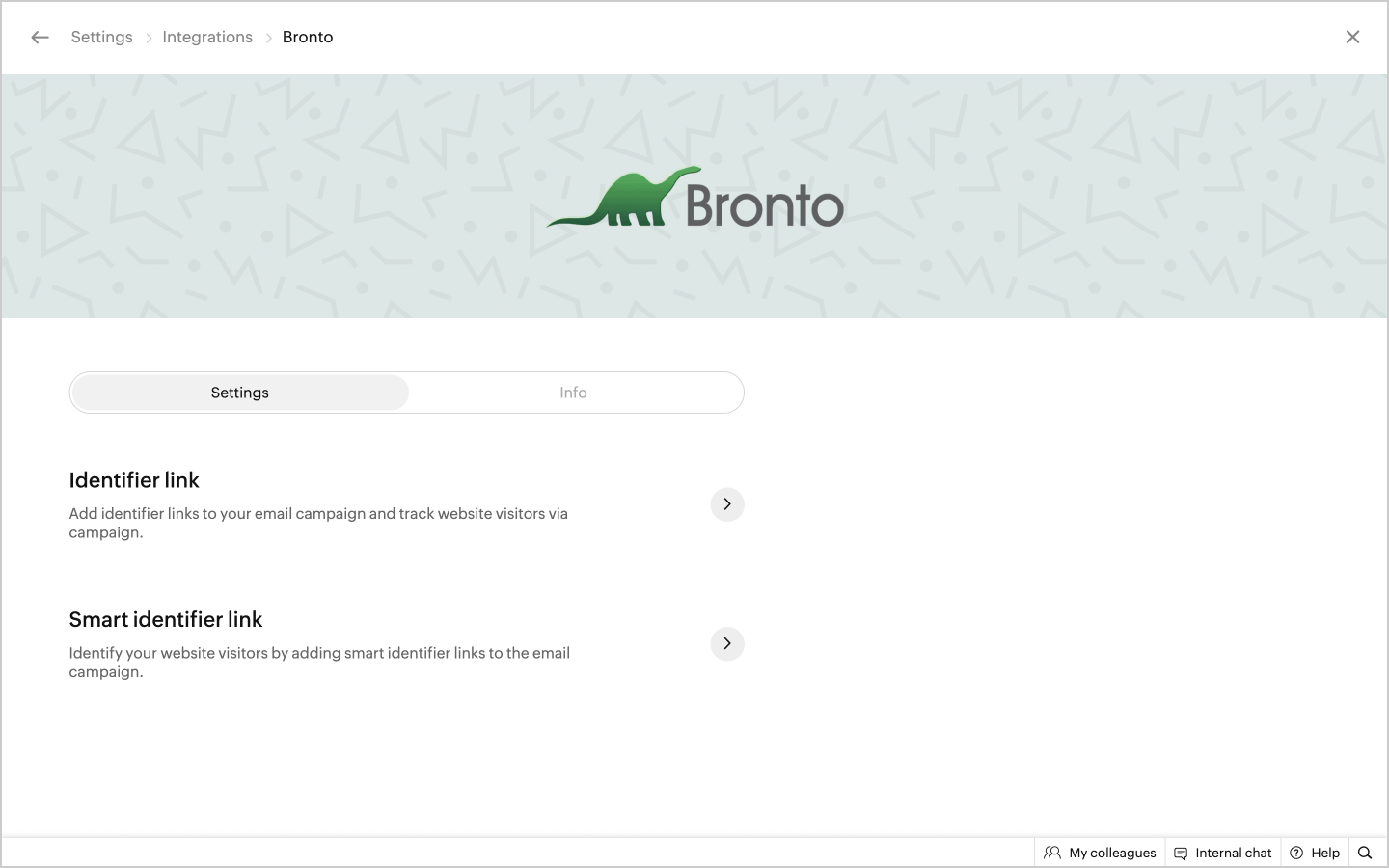Click description about tracking website visitors

pos(318,523)
